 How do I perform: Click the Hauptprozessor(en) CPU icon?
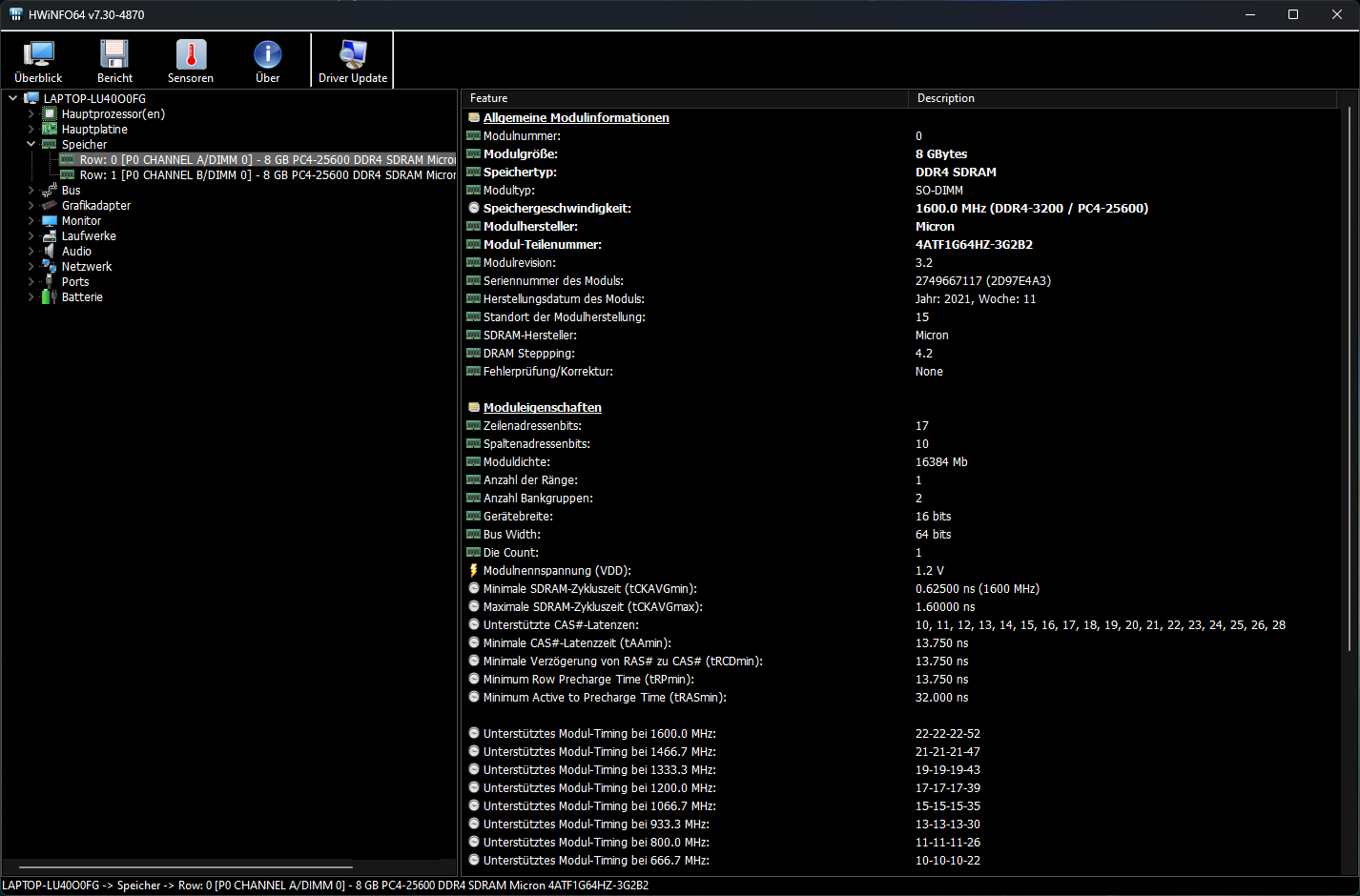click(x=50, y=113)
